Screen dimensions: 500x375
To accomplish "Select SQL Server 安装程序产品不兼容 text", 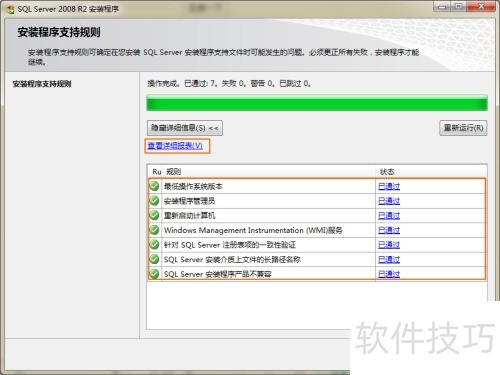I will (217, 274).
